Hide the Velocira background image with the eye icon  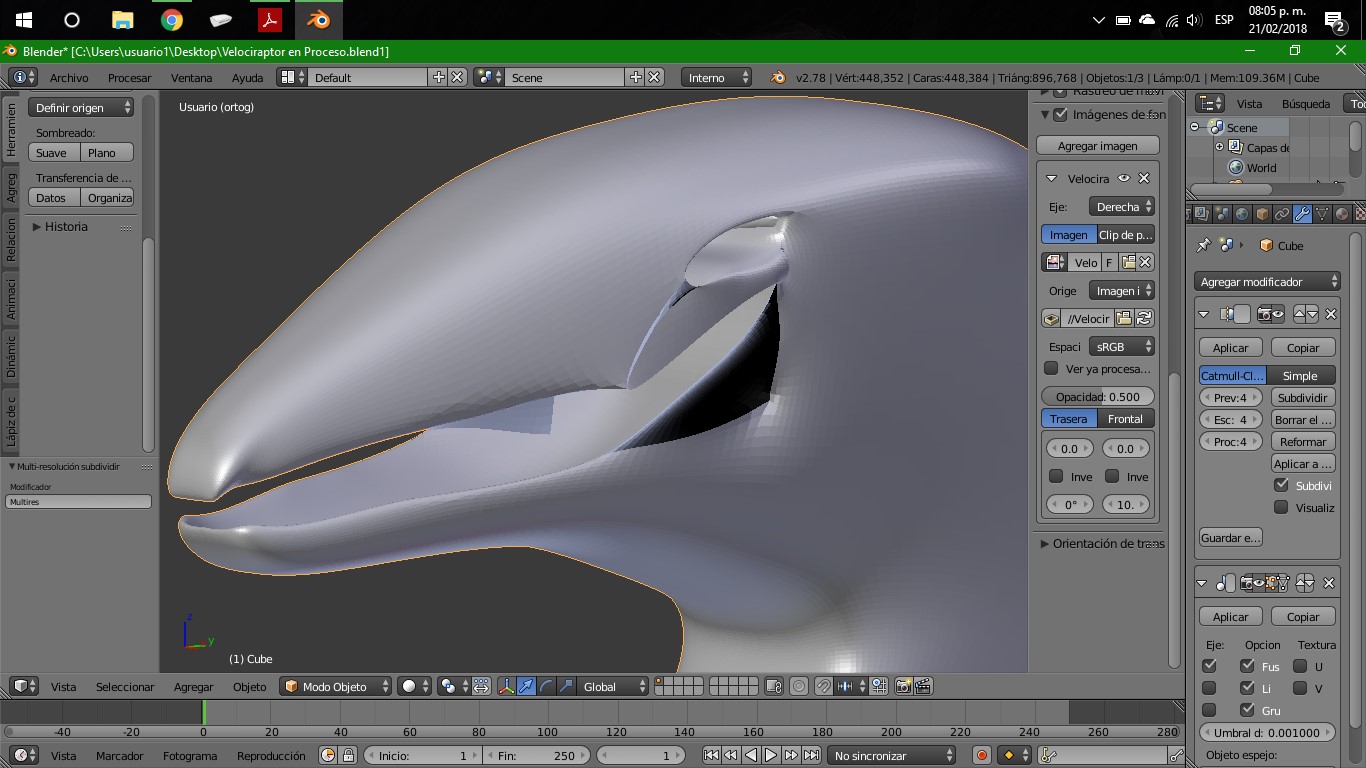[x=1124, y=178]
